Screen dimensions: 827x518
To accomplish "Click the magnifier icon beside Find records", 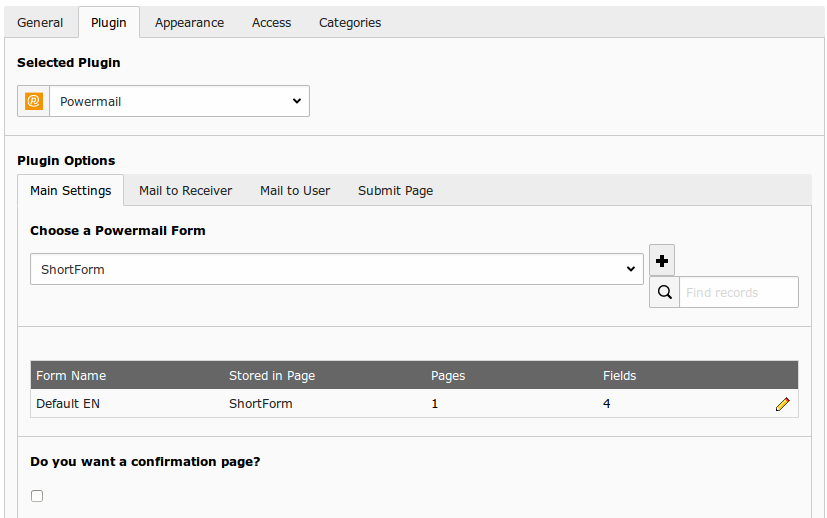I will click(x=665, y=292).
